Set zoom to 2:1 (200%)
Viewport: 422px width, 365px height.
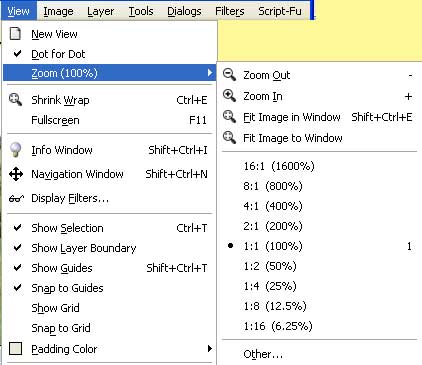[273, 226]
